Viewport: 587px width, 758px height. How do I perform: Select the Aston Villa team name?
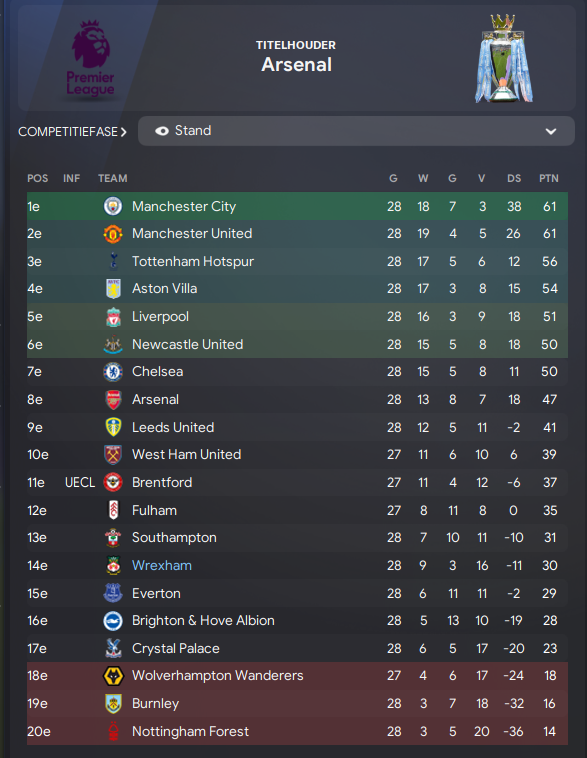[164, 289]
